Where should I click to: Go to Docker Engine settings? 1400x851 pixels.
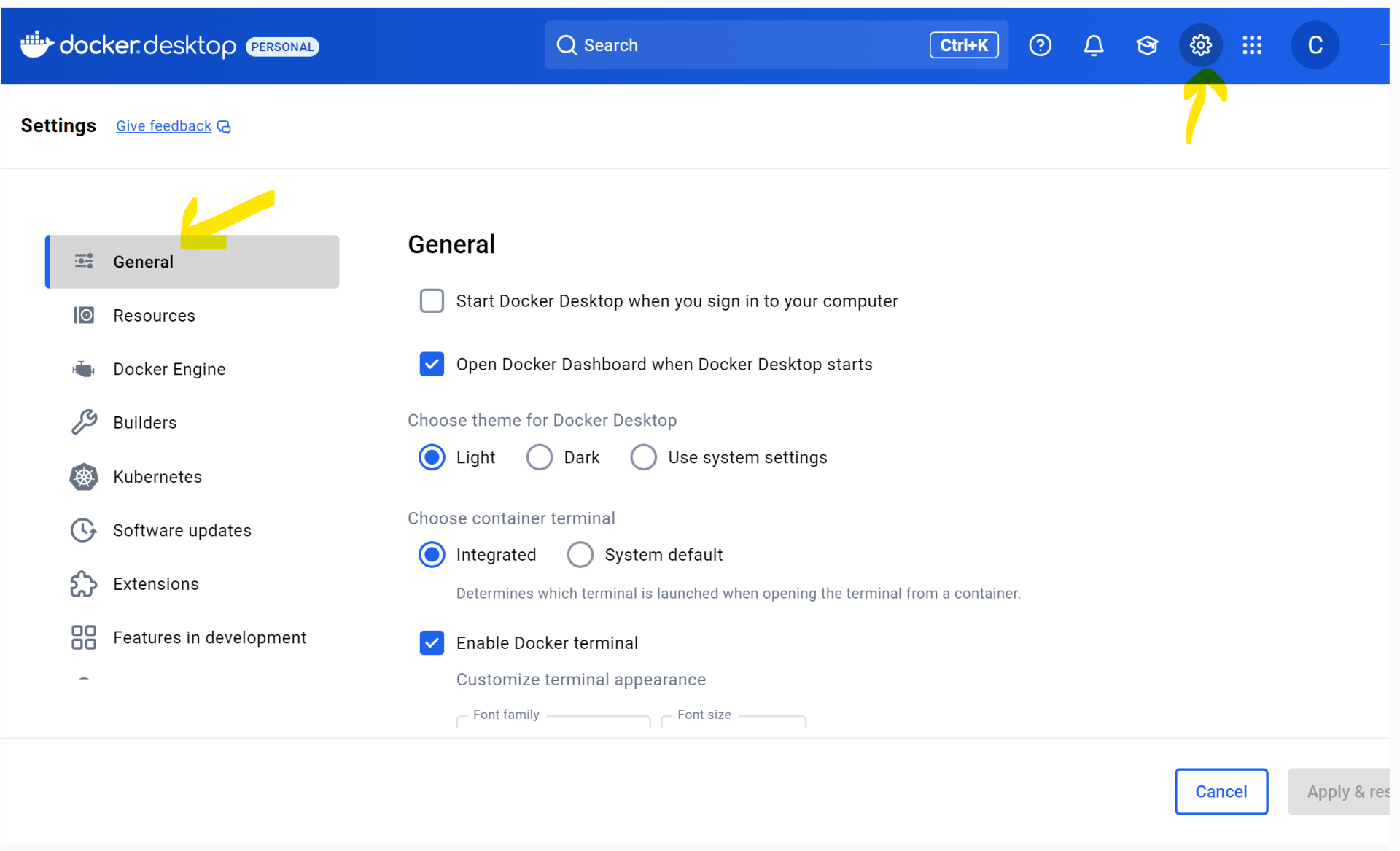169,369
